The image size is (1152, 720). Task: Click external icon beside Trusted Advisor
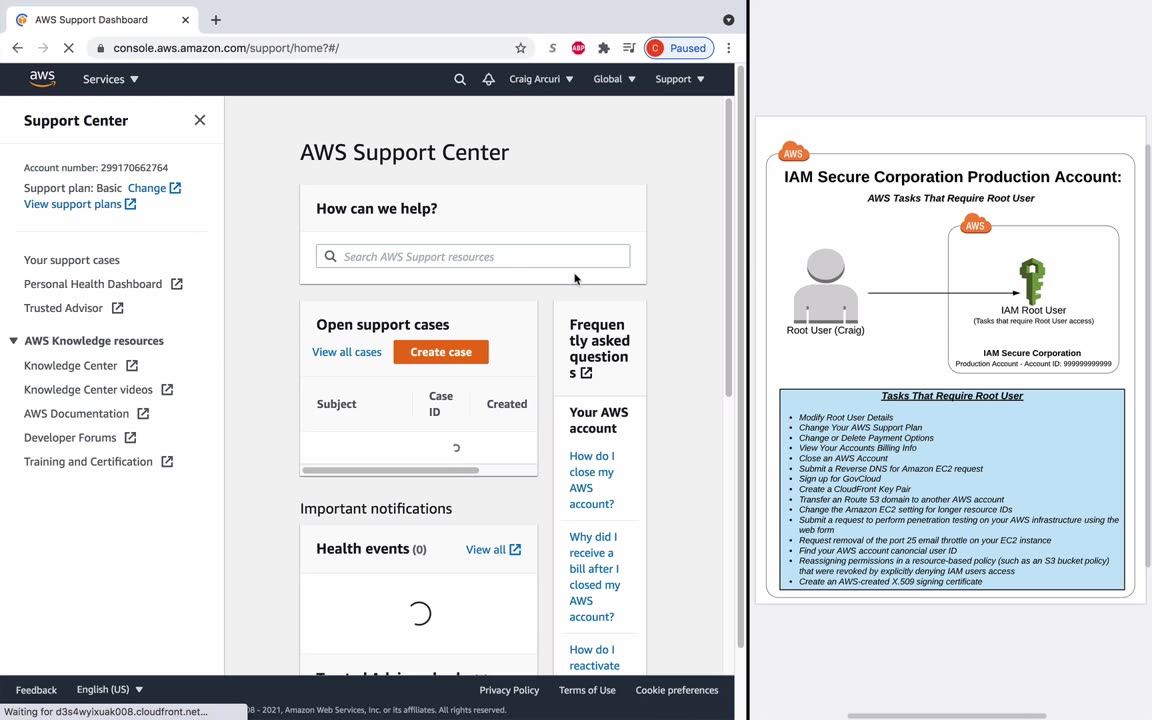point(118,309)
